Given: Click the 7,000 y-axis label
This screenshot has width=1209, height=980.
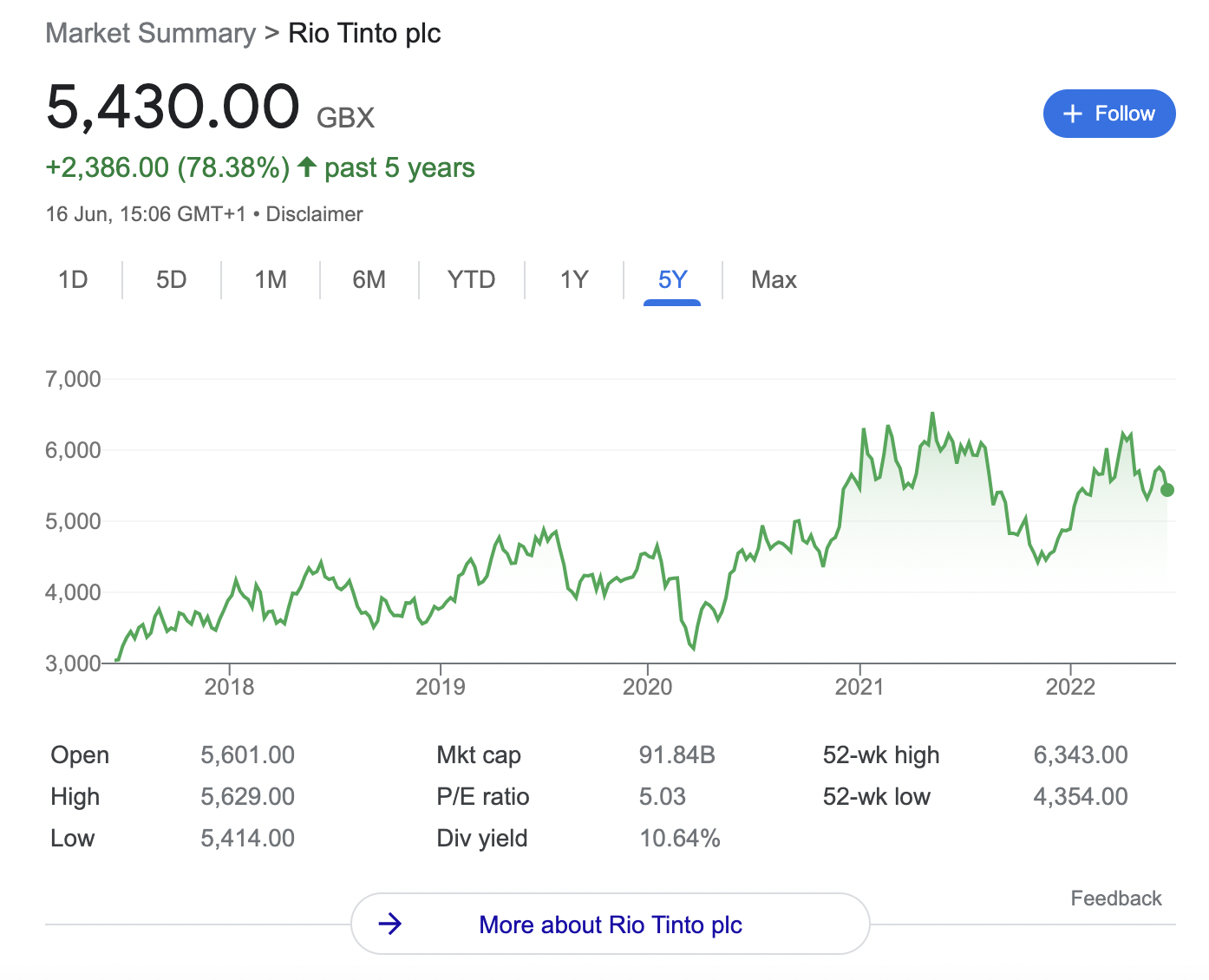Looking at the screenshot, I should [73, 379].
